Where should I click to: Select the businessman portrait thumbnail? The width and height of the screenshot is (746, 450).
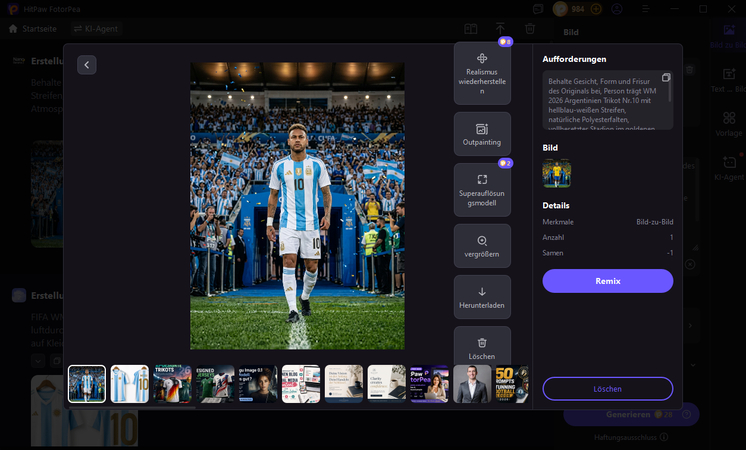coord(472,384)
